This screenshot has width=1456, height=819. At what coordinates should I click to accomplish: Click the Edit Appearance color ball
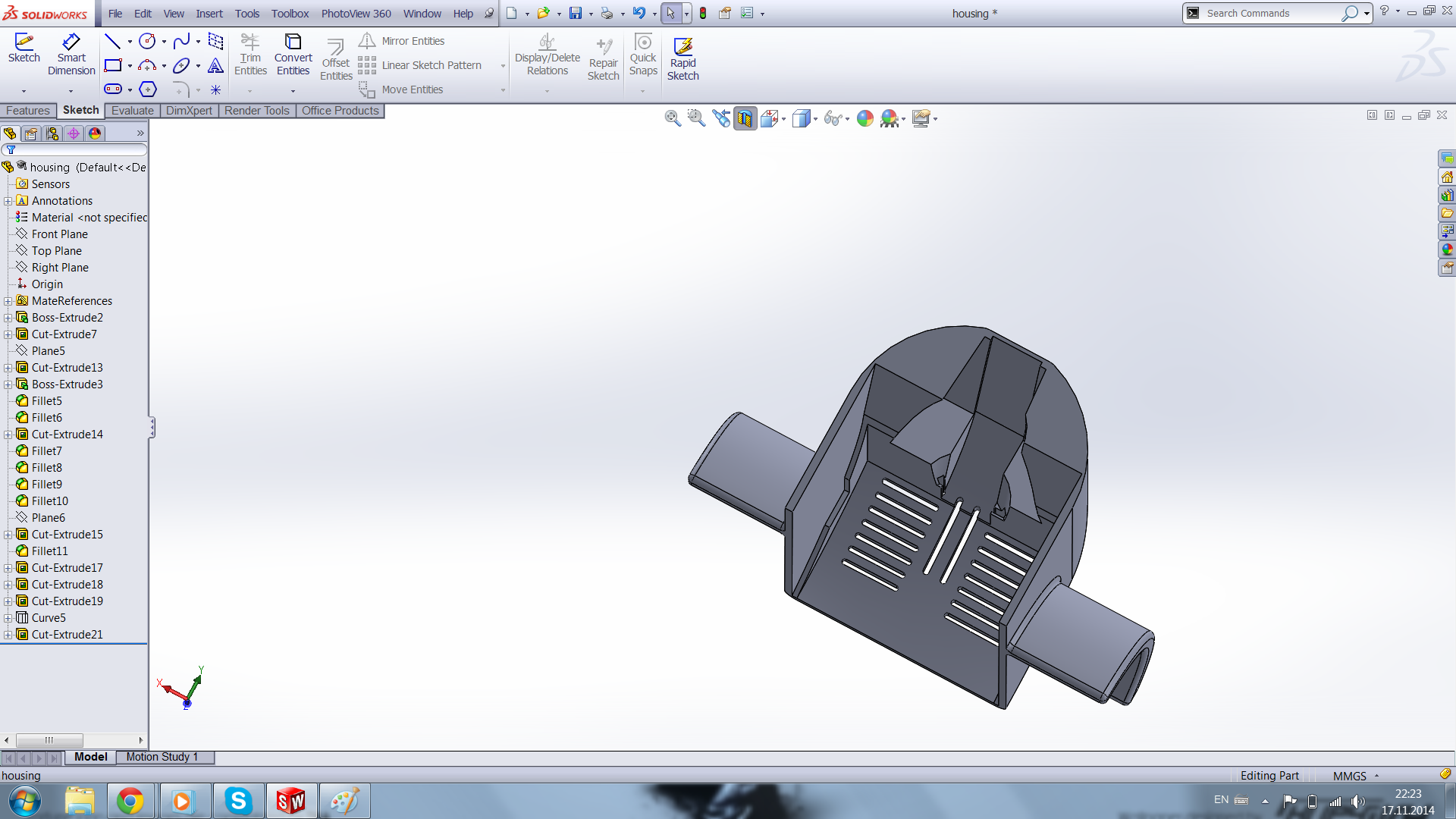864,118
